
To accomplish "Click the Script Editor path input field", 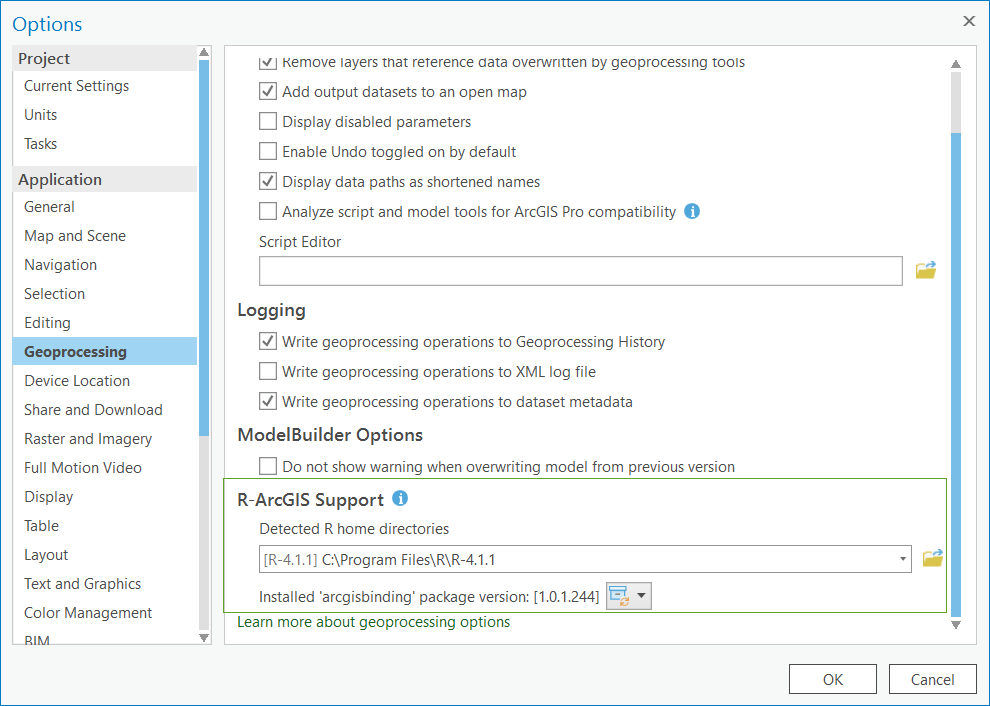I will coord(580,271).
